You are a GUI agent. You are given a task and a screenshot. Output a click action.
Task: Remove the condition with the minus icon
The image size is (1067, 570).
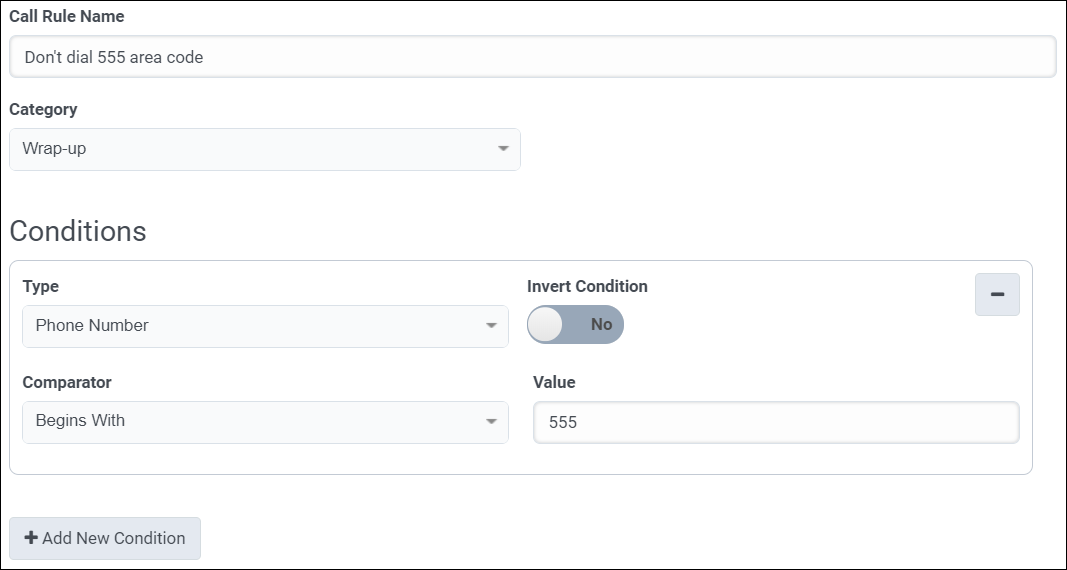click(997, 295)
